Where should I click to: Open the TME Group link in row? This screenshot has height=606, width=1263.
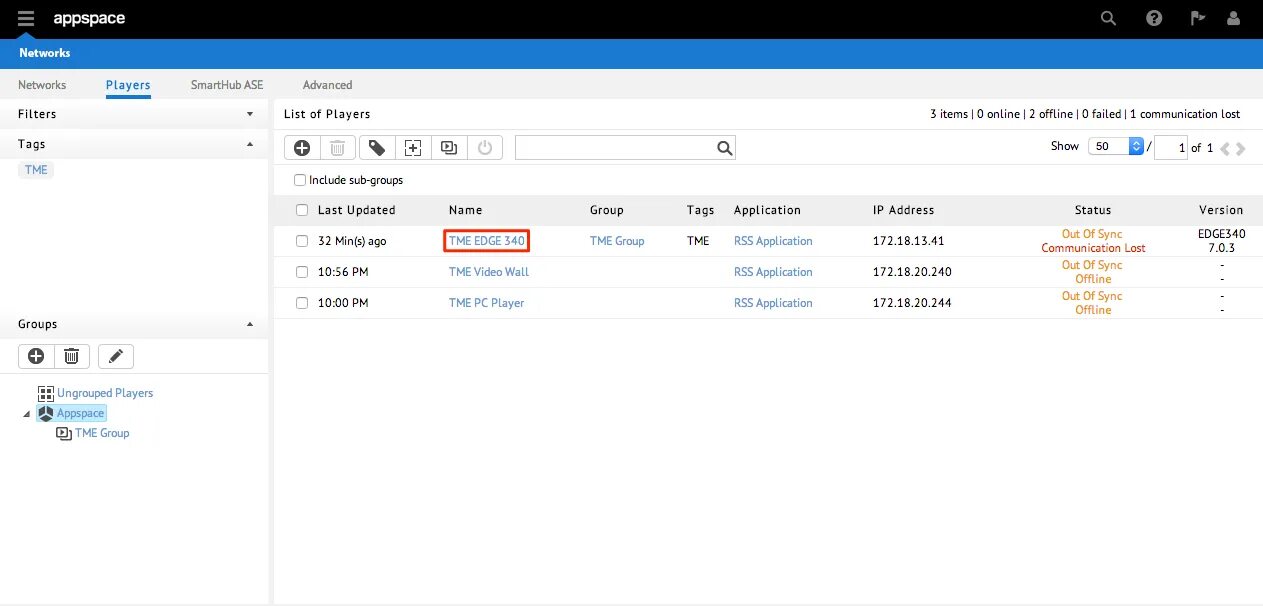click(617, 241)
